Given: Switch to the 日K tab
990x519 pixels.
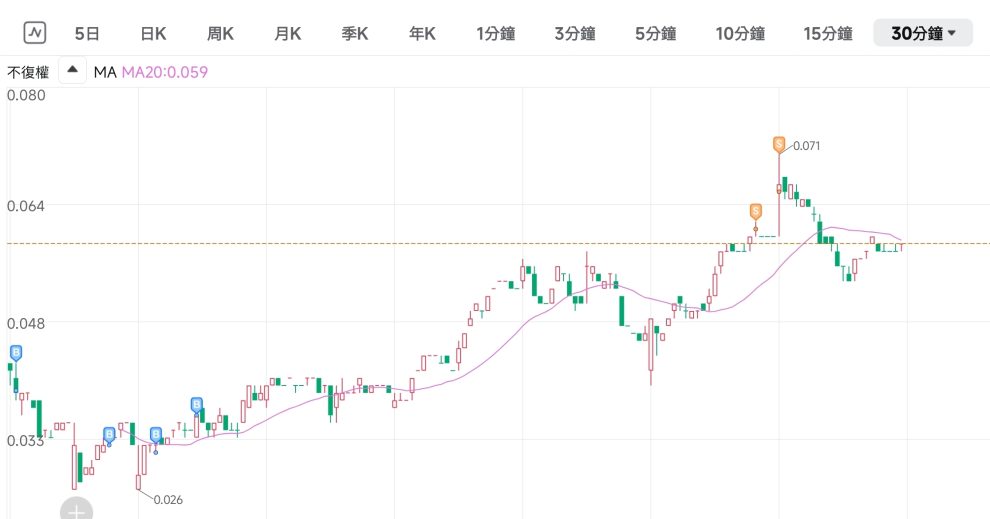Looking at the screenshot, I should click(x=153, y=33).
